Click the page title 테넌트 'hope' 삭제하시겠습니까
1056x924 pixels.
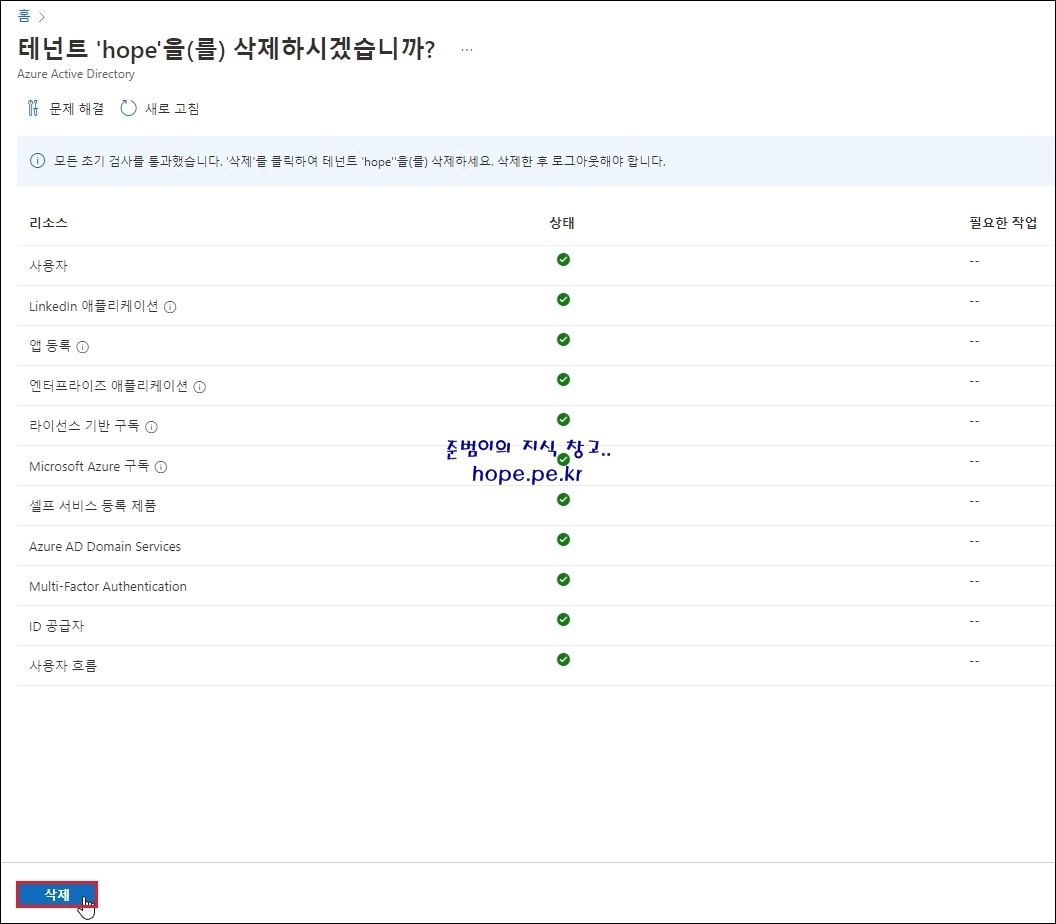(227, 49)
